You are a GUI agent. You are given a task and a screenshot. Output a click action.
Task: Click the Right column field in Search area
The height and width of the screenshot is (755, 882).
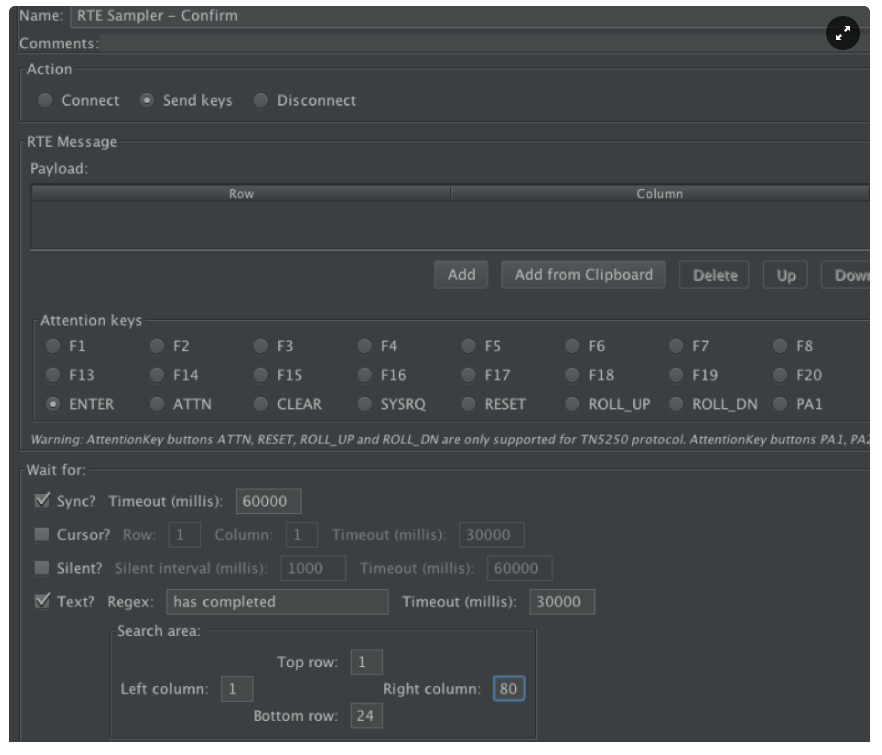coord(509,689)
